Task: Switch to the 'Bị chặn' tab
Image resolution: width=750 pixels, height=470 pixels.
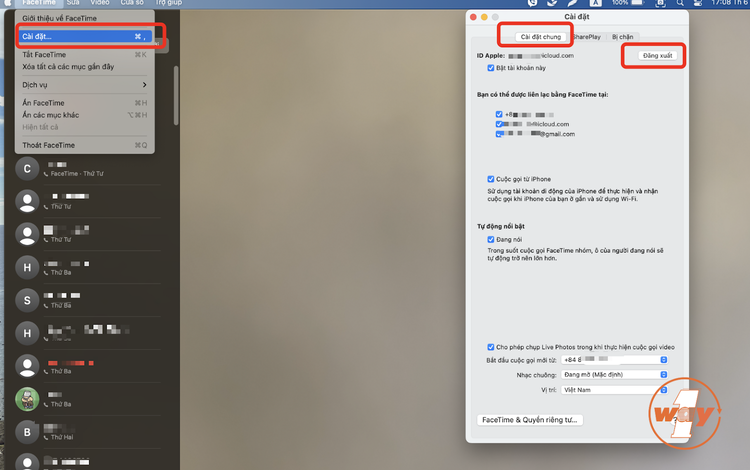Action: coord(622,37)
